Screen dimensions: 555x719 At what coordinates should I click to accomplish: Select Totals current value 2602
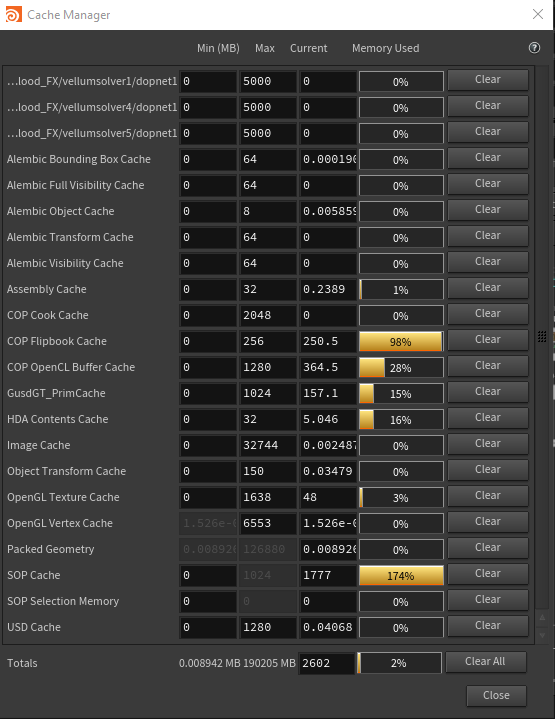point(327,664)
